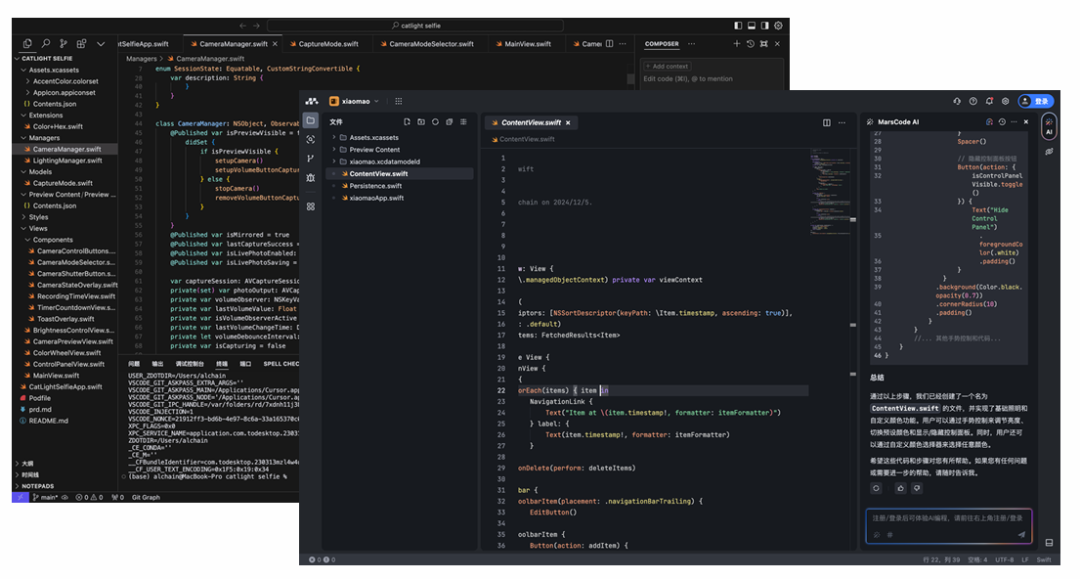Click the Add context button in Composer
This screenshot has height=579, width=1080.
pyautogui.click(x=669, y=66)
